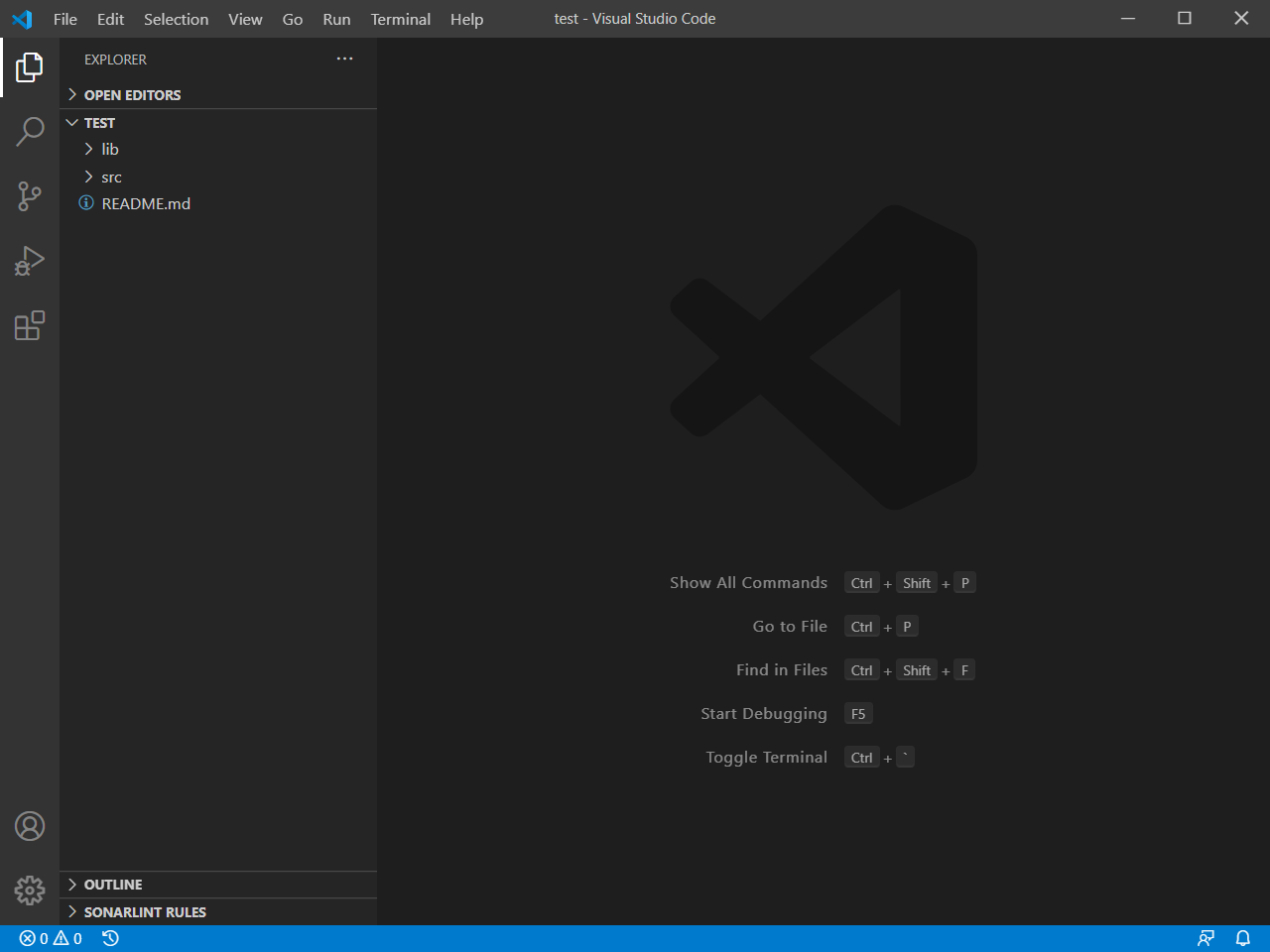Expand the src folder
Image resolution: width=1270 pixels, height=952 pixels.
point(111,177)
